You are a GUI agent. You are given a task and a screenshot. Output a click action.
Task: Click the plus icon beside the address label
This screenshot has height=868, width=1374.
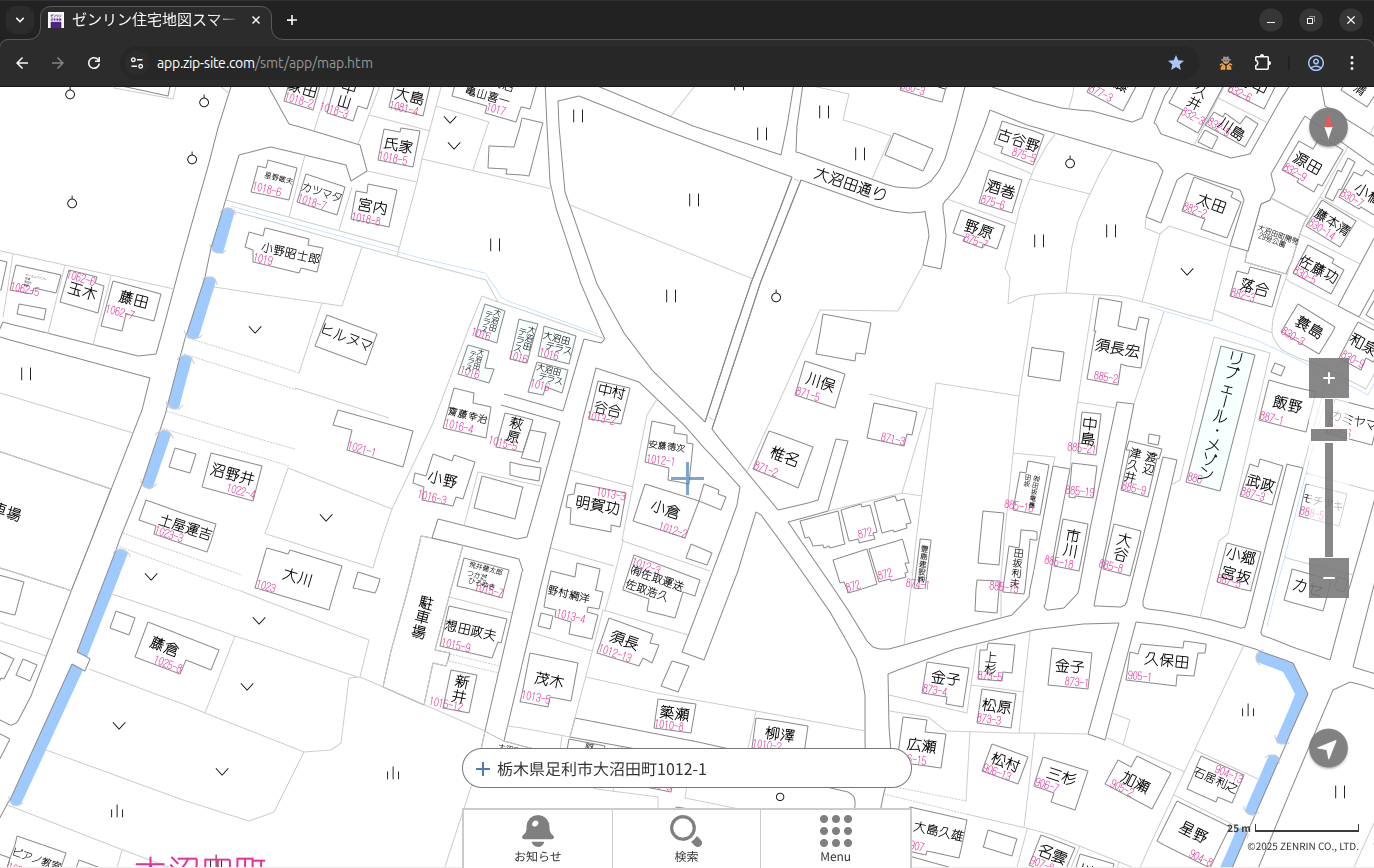[x=483, y=769]
